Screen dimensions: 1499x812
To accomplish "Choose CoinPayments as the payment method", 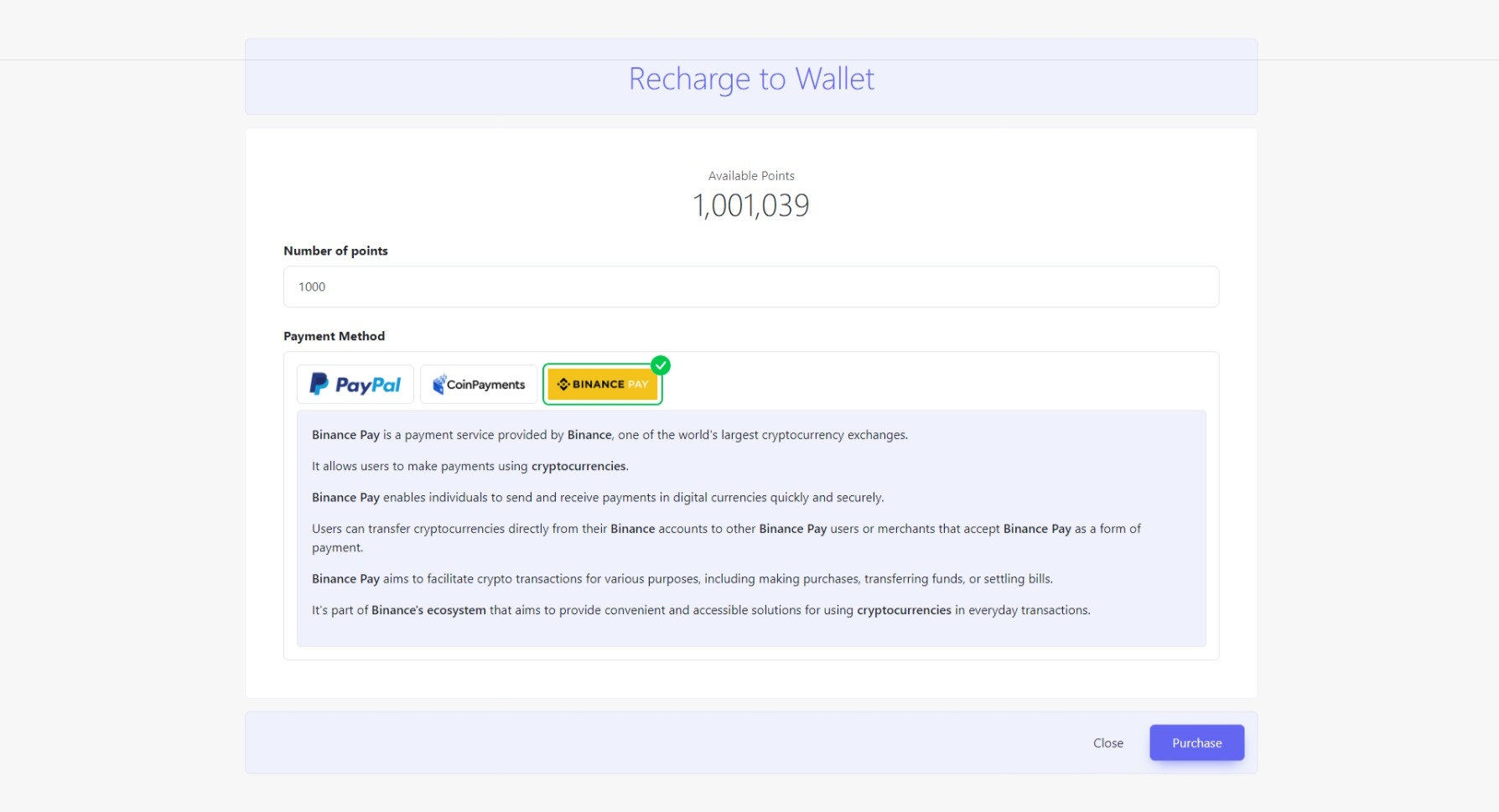I will pyautogui.click(x=478, y=384).
